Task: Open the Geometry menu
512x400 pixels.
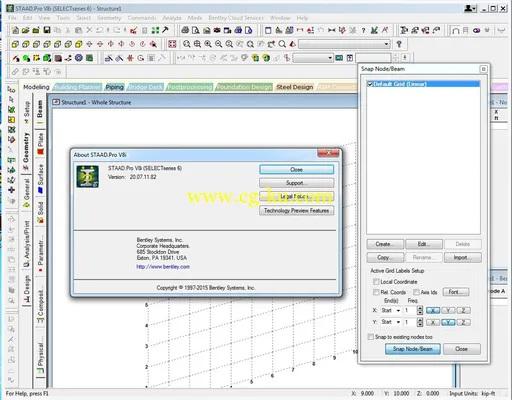Action: tap(109, 18)
